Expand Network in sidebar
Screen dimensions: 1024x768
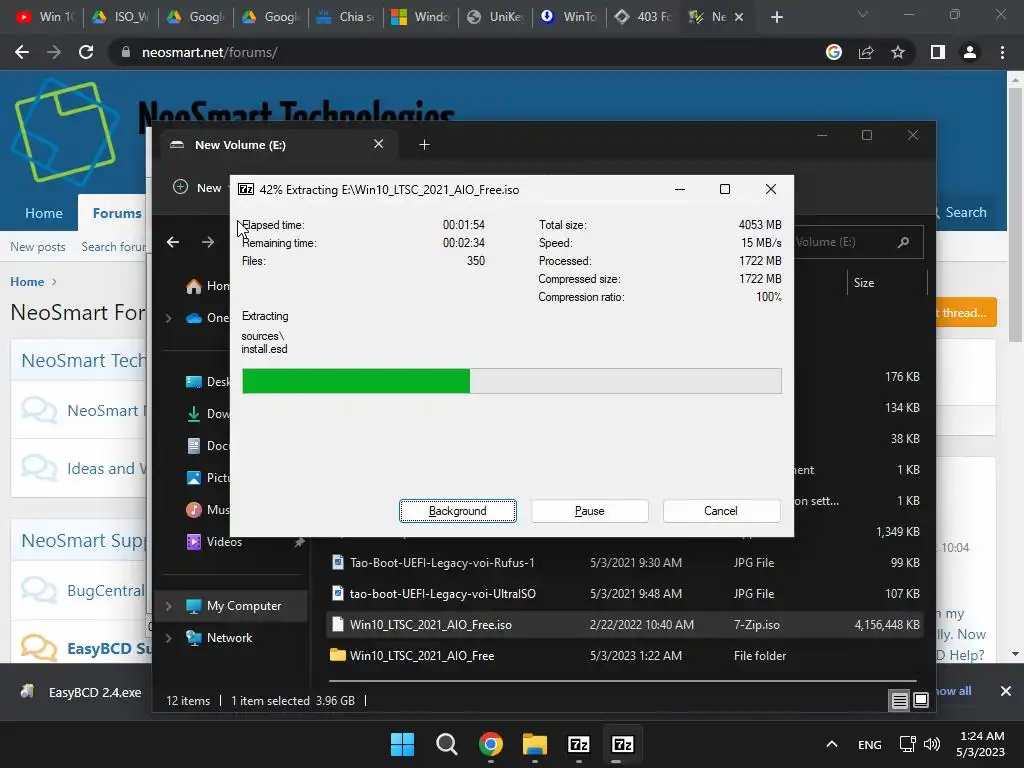(168, 638)
